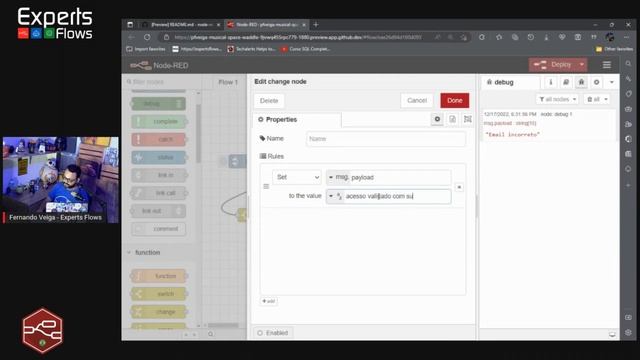Open the browser profile avatar
This screenshot has height=360, width=640.
click(x=610, y=37)
